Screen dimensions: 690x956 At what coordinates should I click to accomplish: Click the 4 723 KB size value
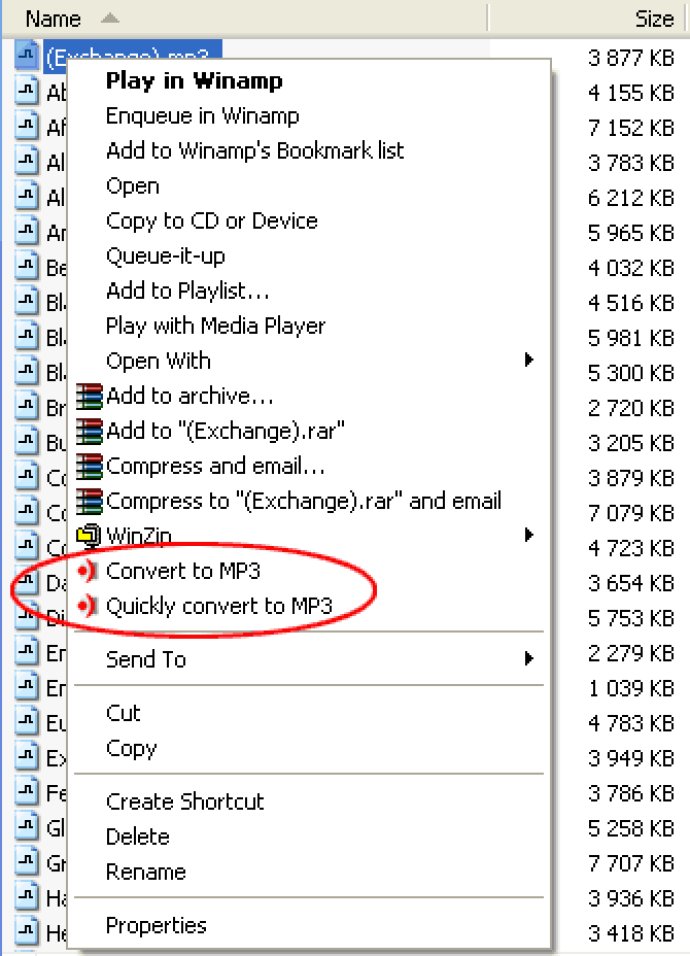631,548
